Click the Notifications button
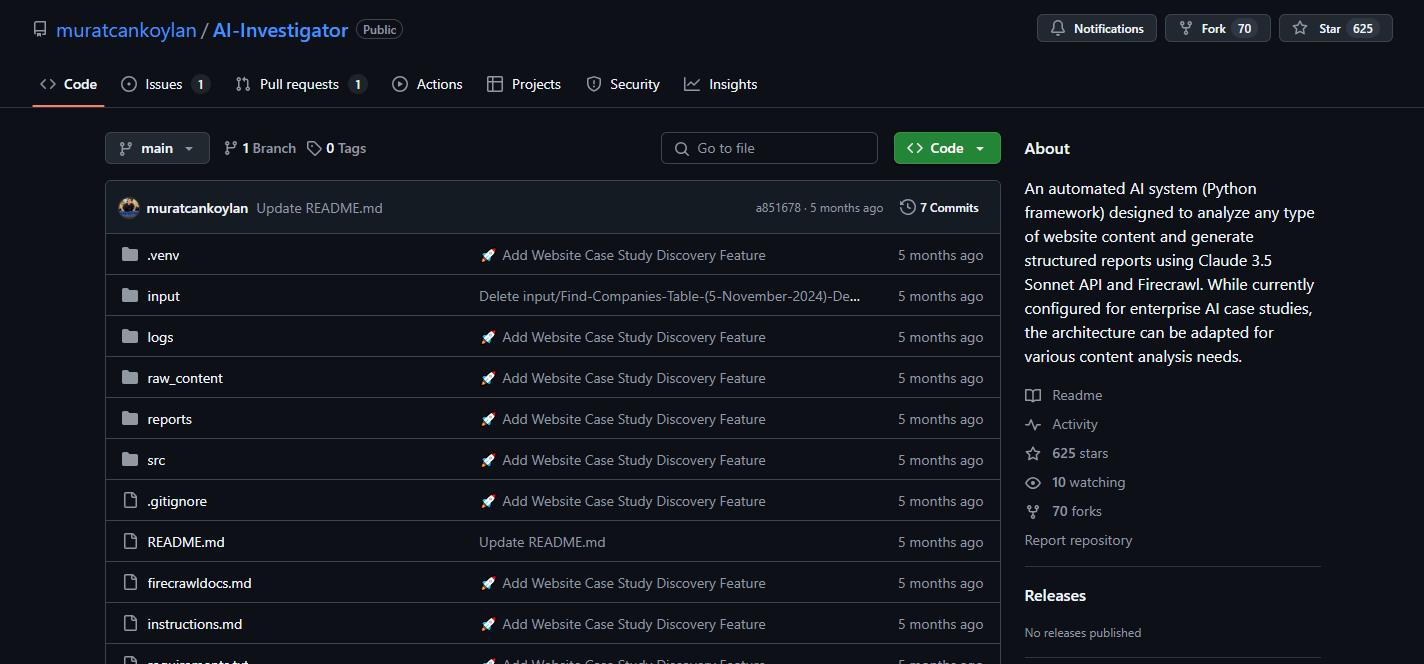Viewport: 1424px width, 664px height. 1097,28
